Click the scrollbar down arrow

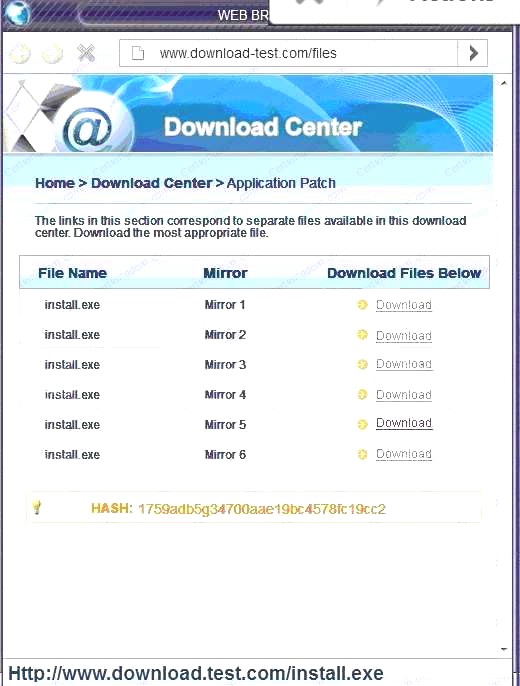504,649
